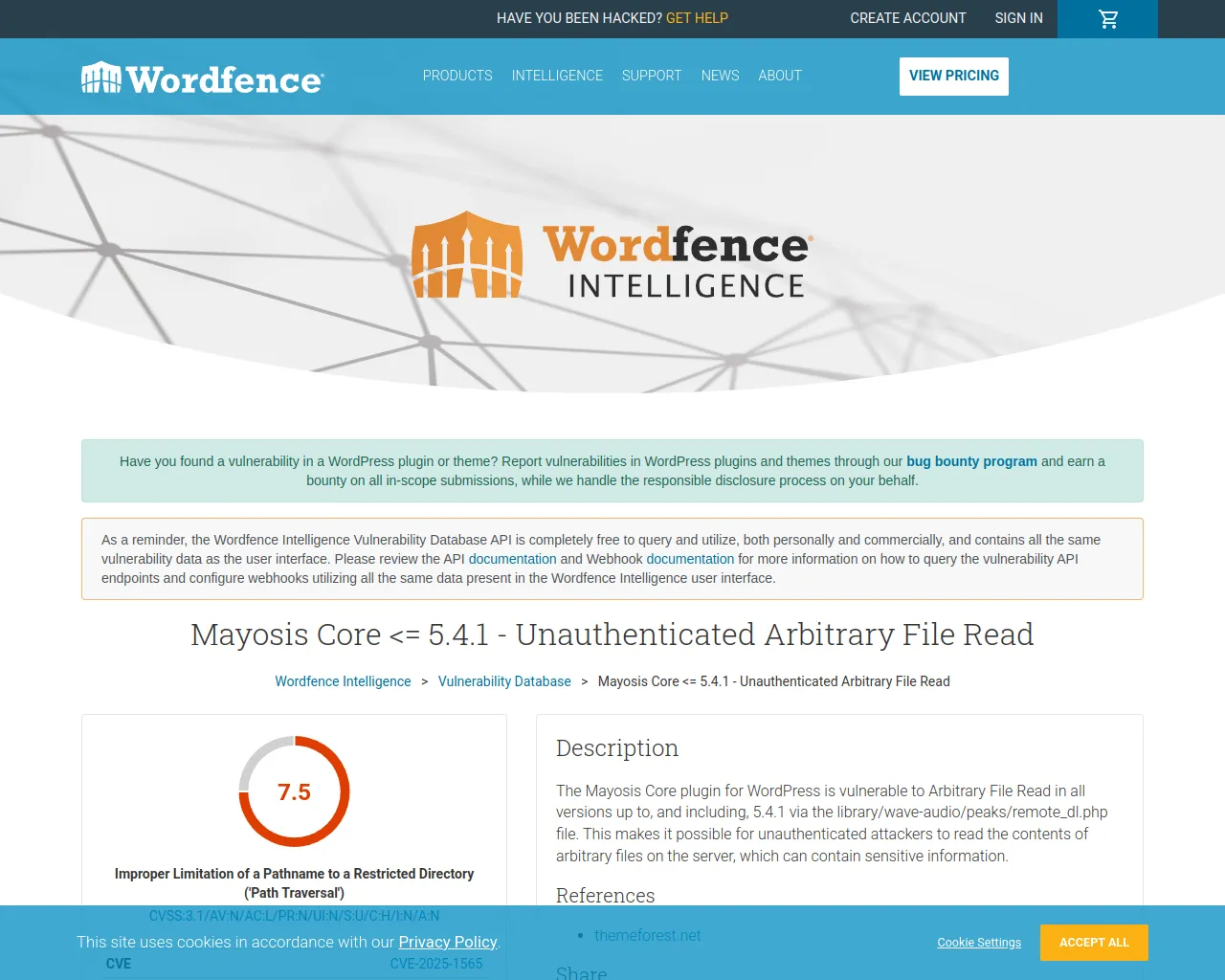Image resolution: width=1225 pixels, height=980 pixels.
Task: Click the VIEW PRICING button
Action: pyautogui.click(x=954, y=77)
